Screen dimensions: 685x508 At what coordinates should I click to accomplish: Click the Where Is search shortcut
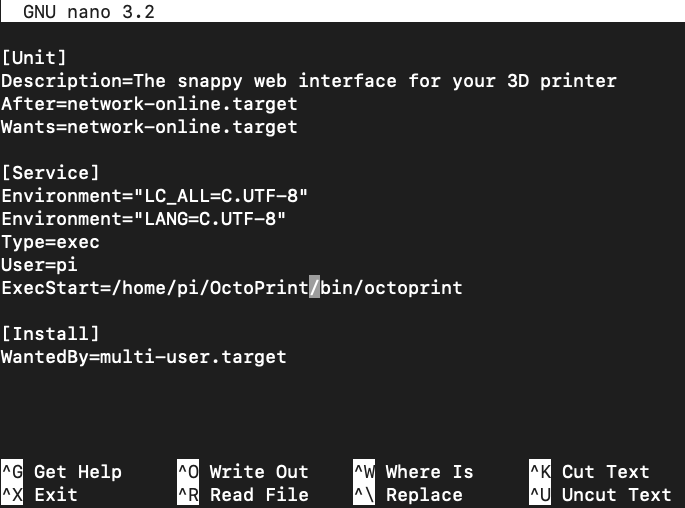click(x=429, y=472)
